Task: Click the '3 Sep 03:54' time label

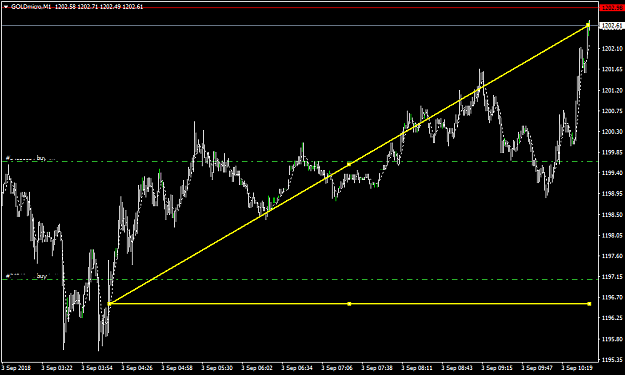Action: 97,368
